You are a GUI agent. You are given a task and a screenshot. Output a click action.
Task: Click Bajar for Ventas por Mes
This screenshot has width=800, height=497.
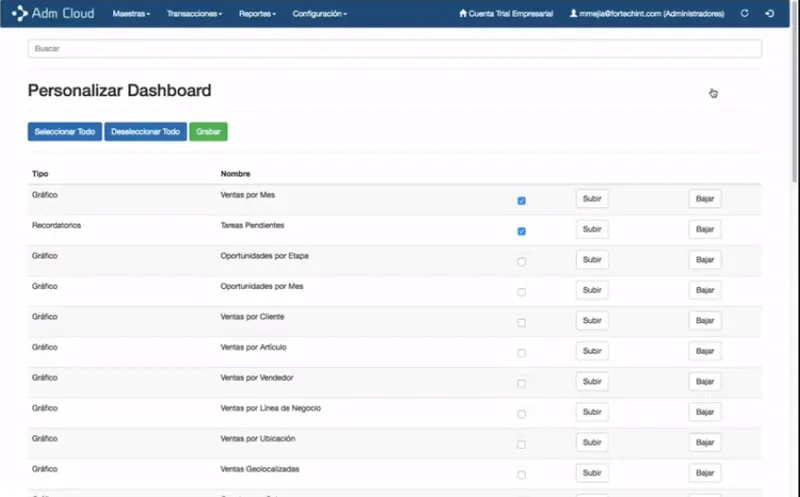(705, 198)
